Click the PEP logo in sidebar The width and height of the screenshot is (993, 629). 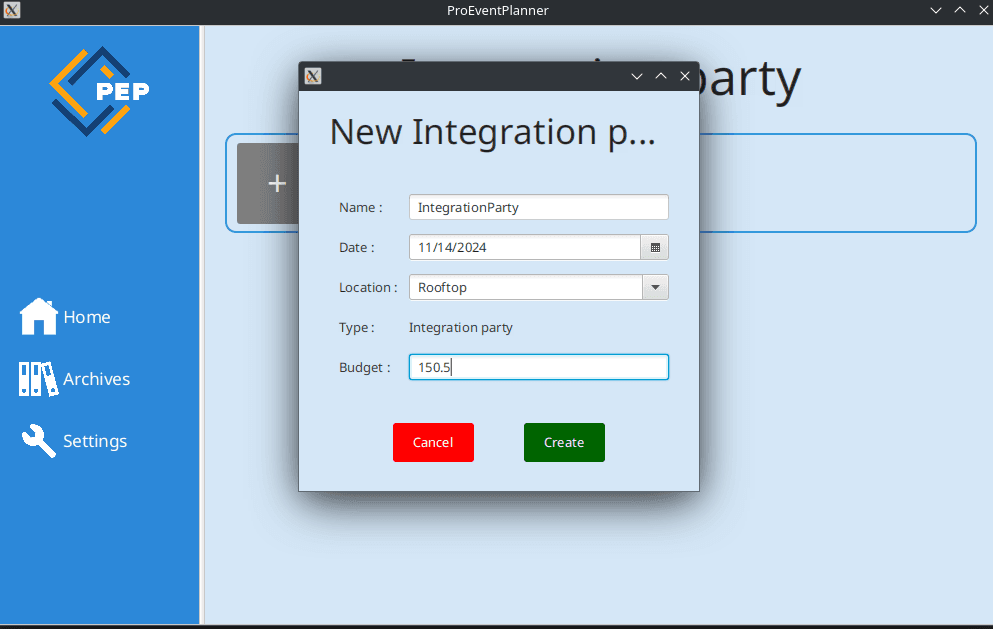pyautogui.click(x=100, y=91)
